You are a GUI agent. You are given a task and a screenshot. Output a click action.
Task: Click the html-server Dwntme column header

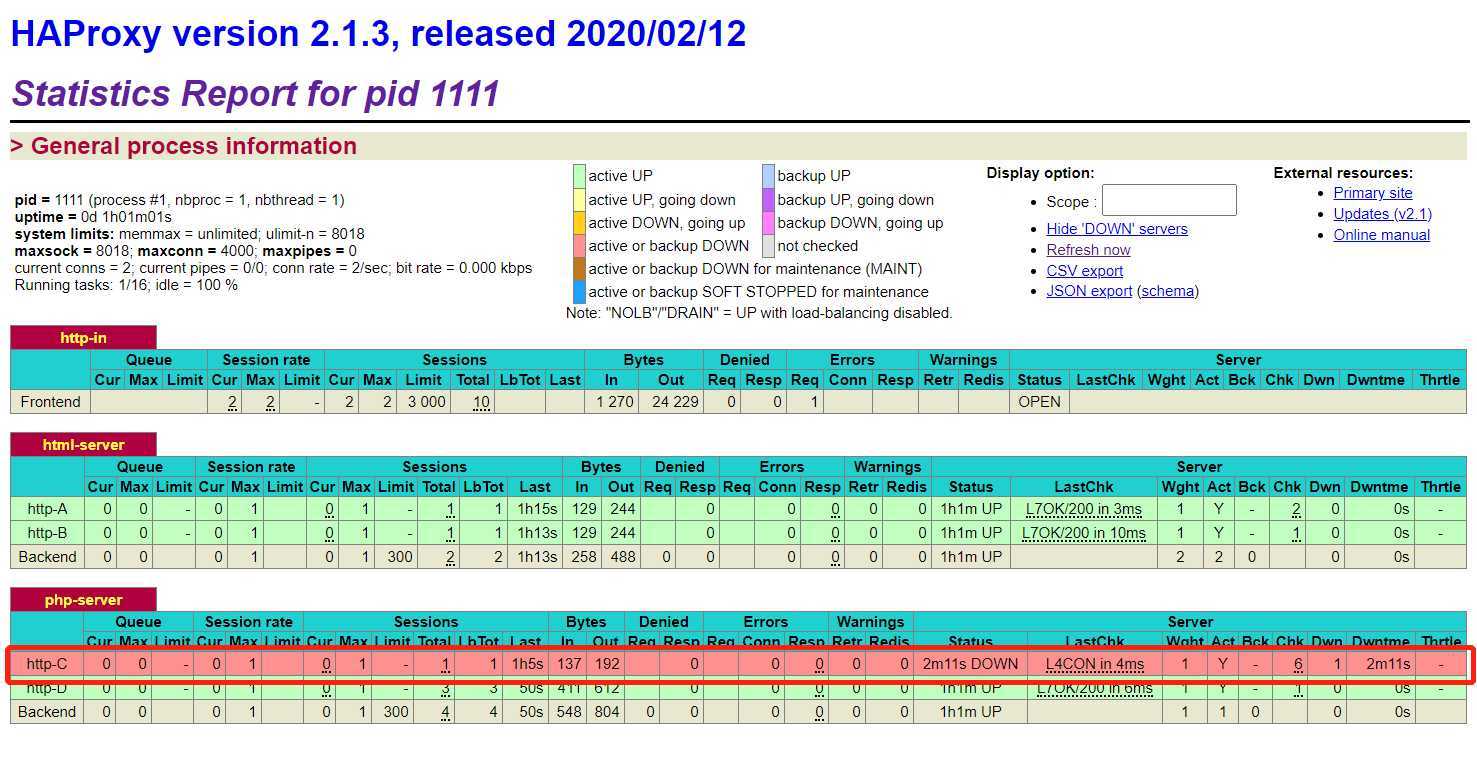1379,487
